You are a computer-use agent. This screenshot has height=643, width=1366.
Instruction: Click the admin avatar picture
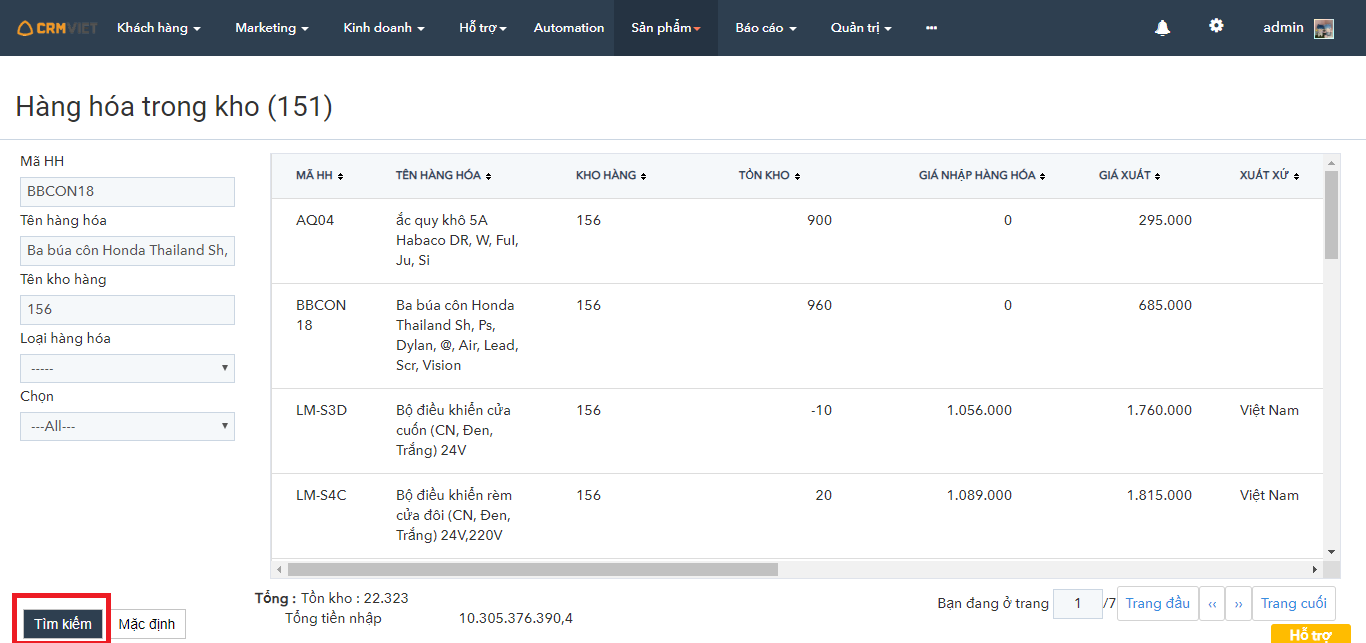1324,28
